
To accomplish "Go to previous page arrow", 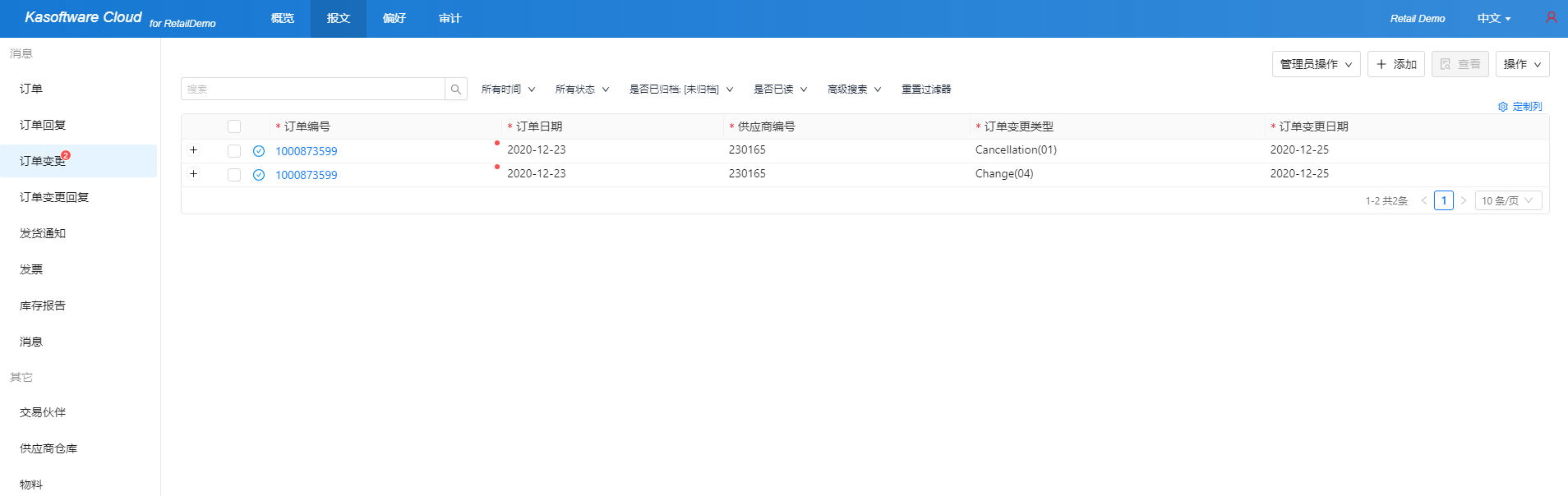I will point(1424,200).
